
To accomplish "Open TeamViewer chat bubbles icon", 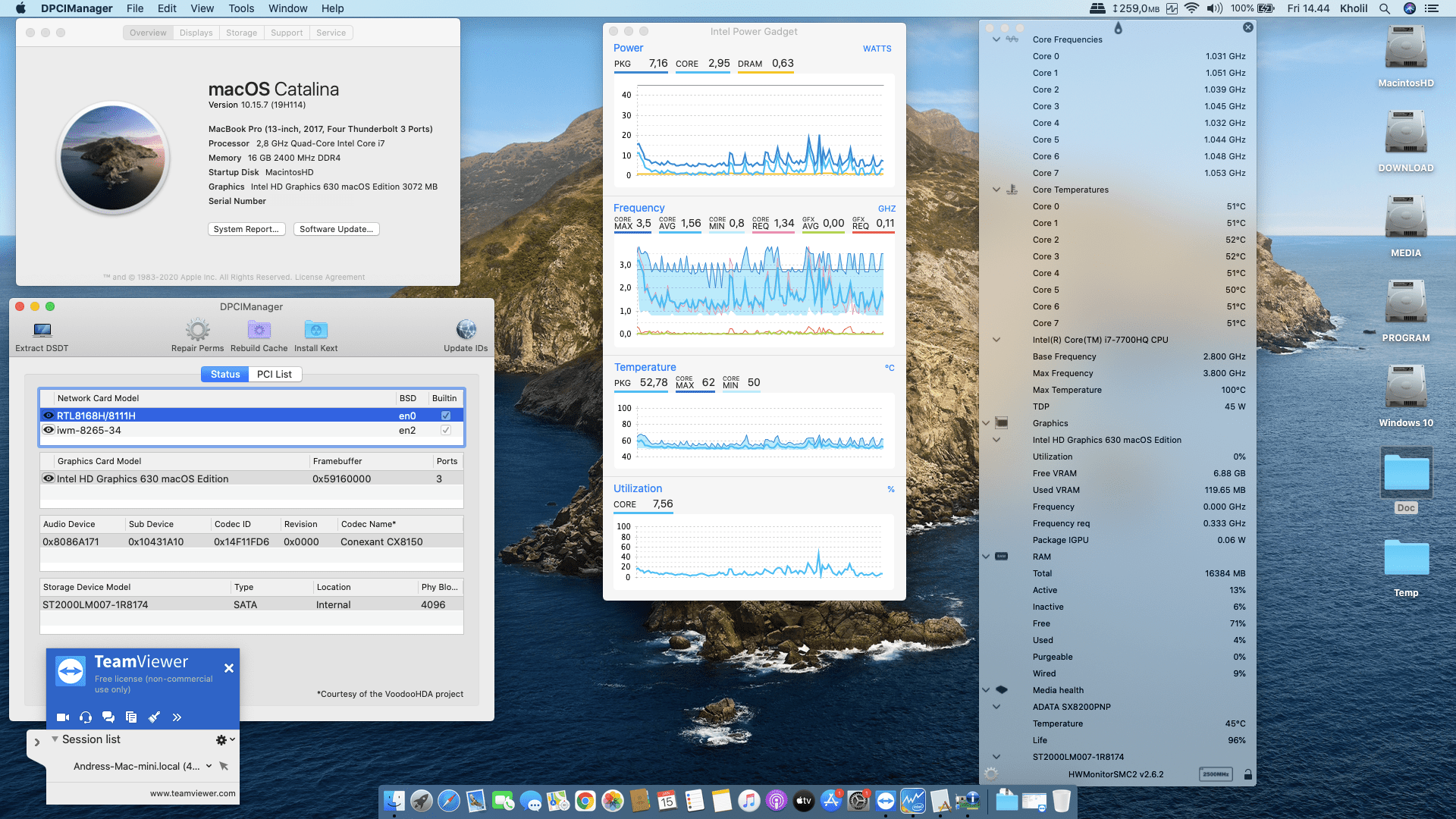I will click(108, 717).
